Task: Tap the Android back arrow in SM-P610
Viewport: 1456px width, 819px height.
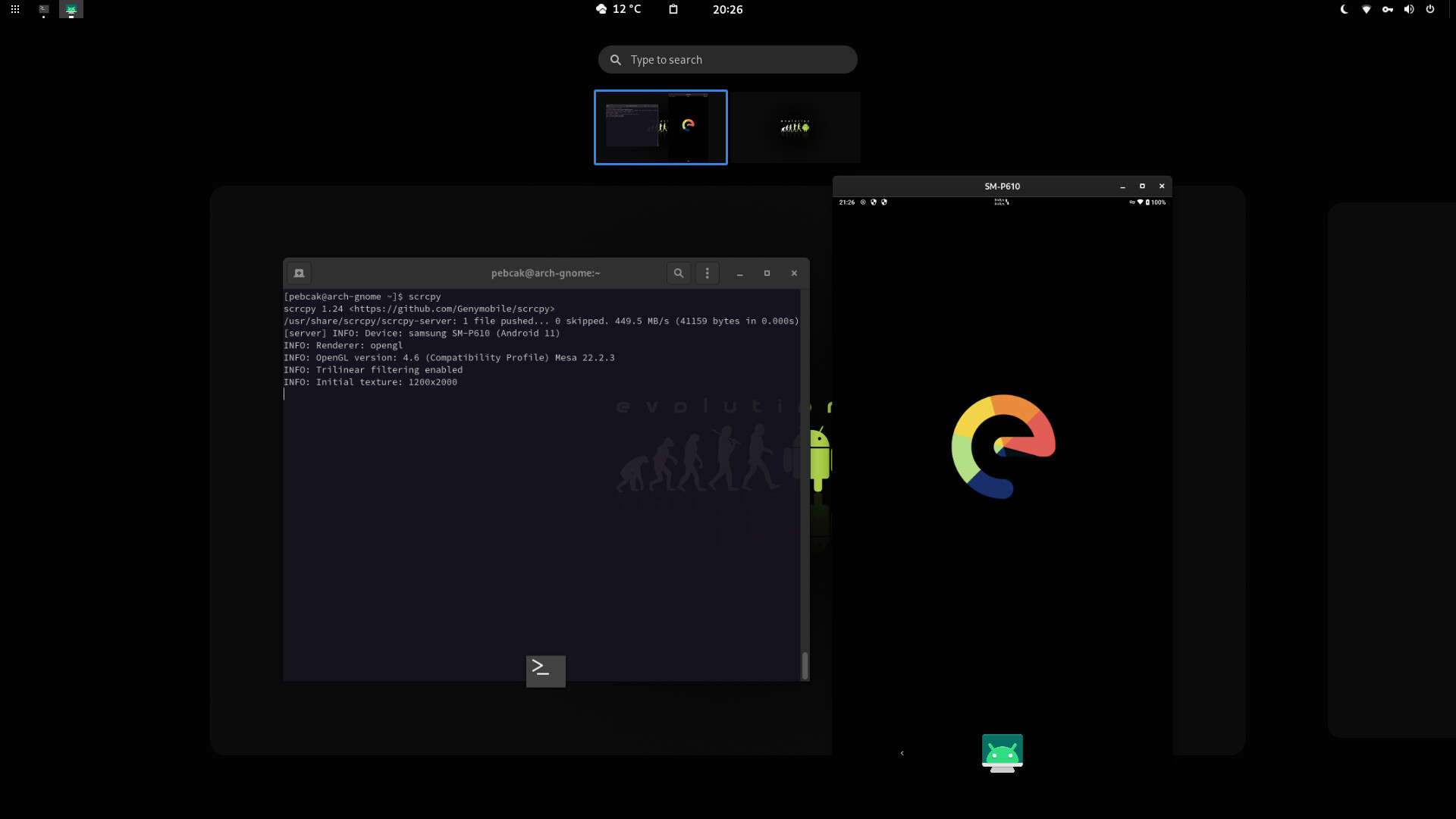Action: tap(902, 753)
